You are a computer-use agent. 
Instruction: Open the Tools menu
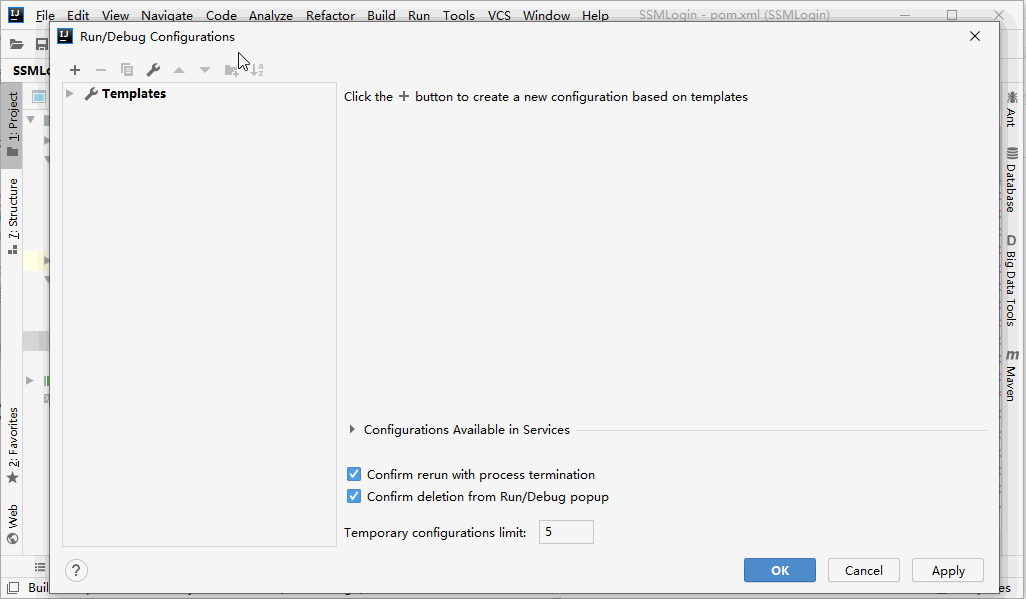(459, 15)
